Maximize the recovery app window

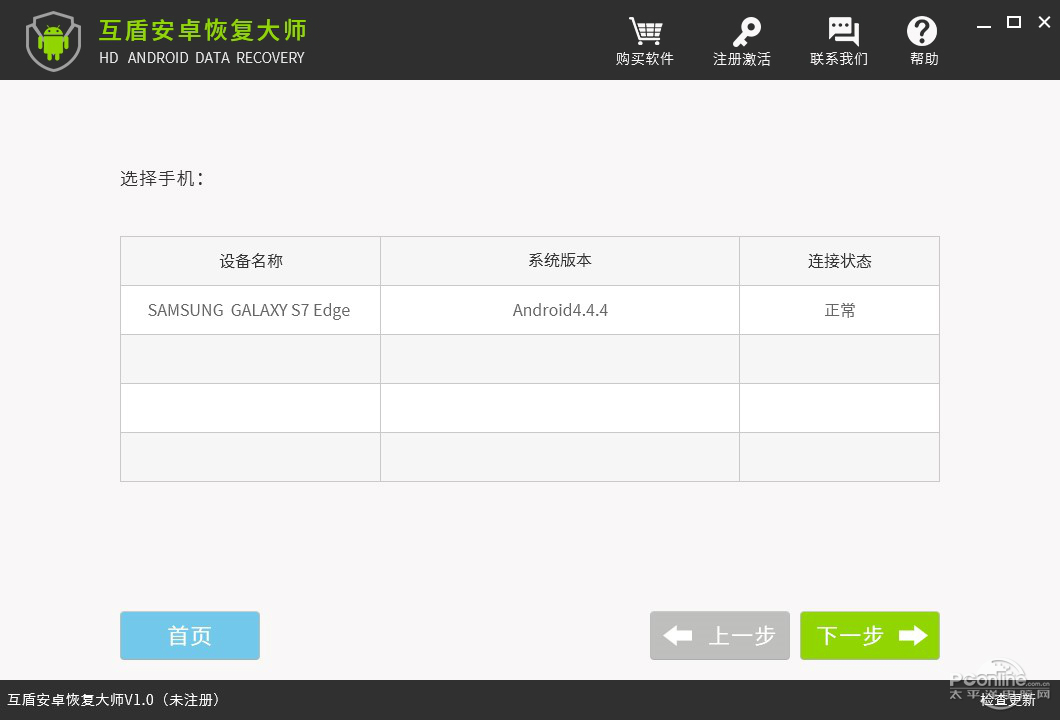(1013, 22)
